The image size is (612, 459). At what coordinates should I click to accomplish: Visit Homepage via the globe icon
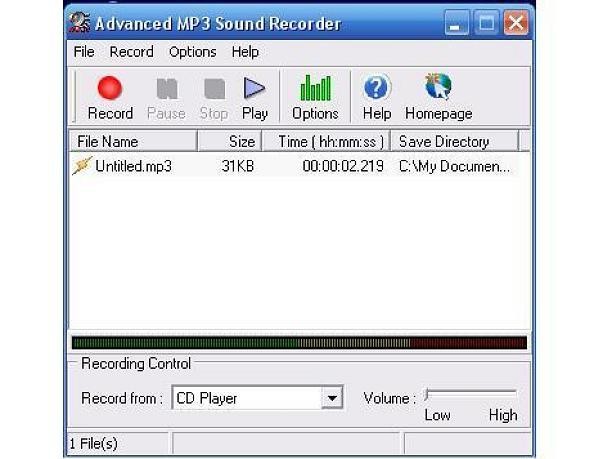439,98
